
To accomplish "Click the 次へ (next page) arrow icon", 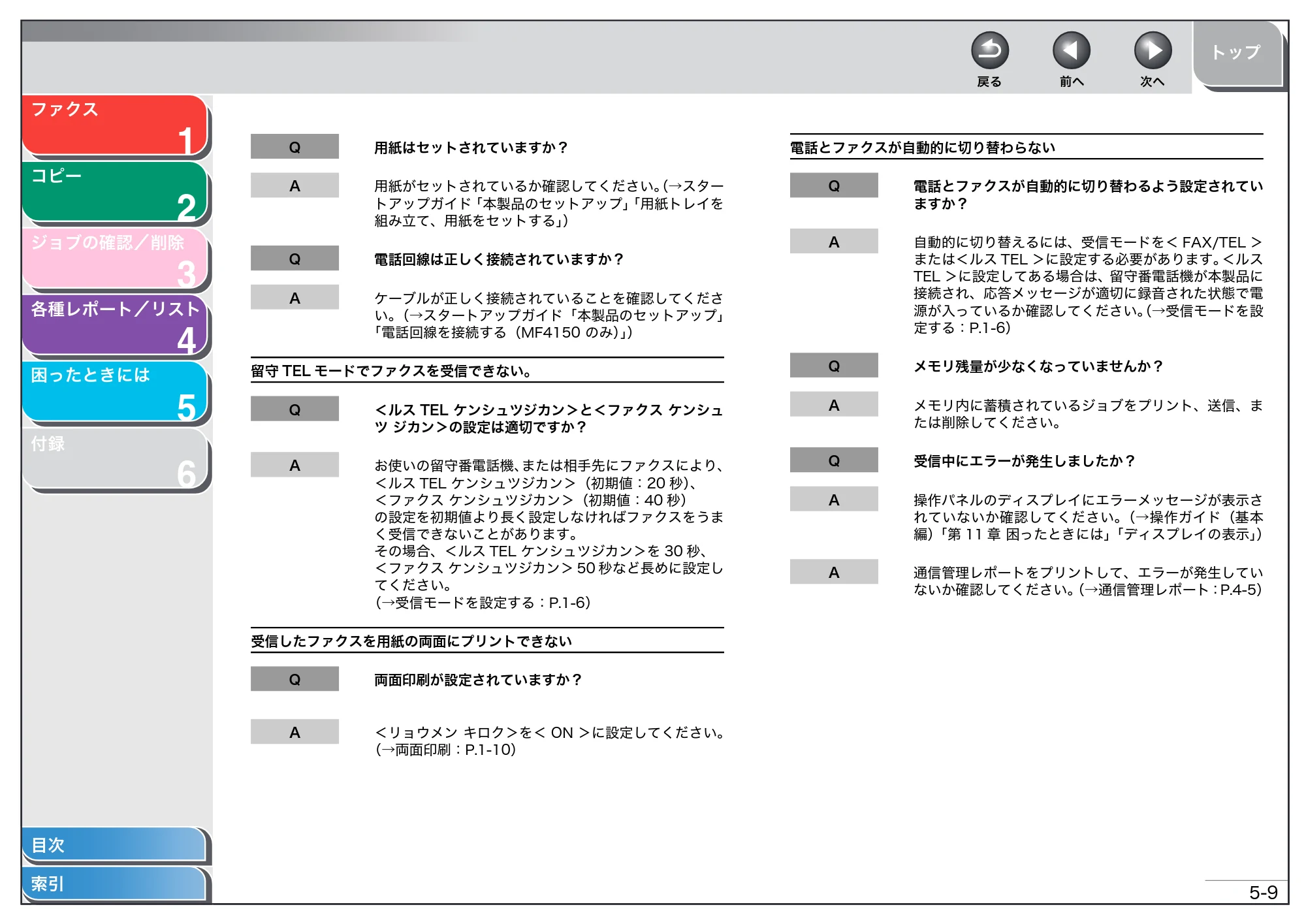I will [1153, 50].
